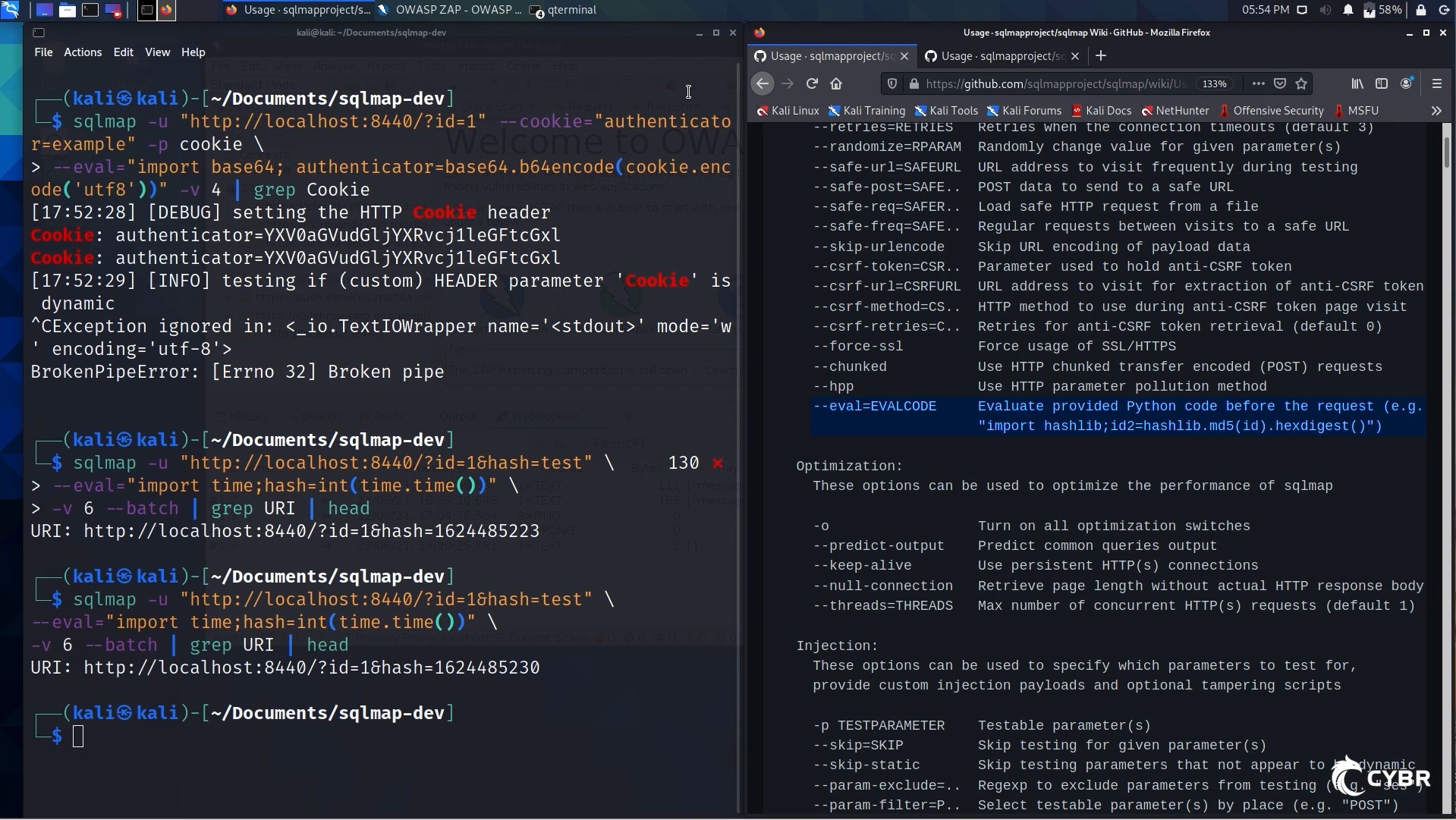Open new Firefox tab

(1101, 55)
